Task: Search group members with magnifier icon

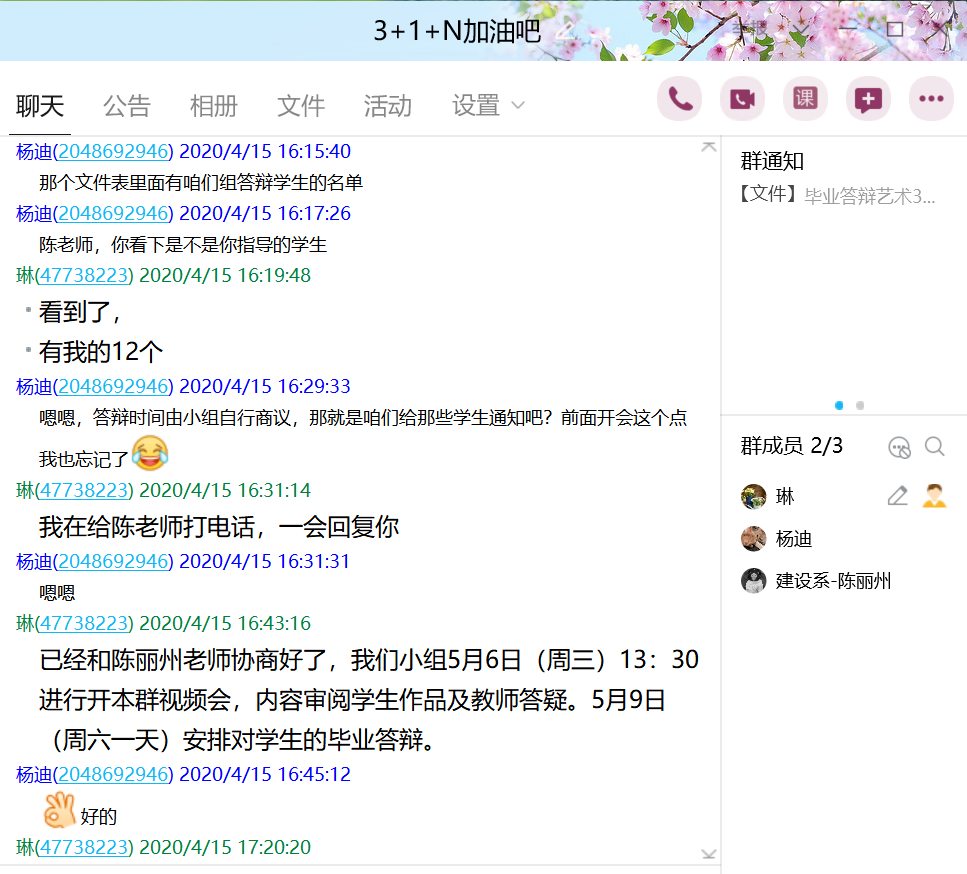Action: coord(935,447)
